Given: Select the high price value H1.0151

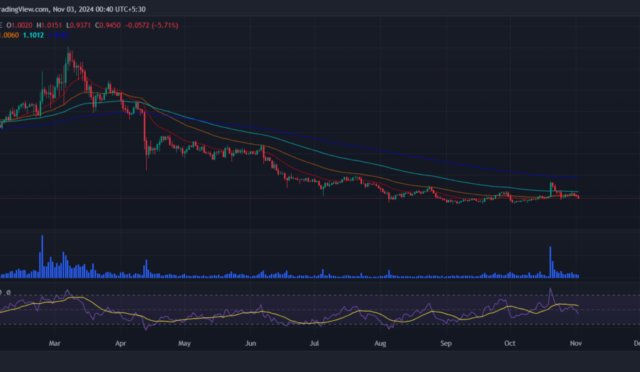Looking at the screenshot, I should (49, 25).
